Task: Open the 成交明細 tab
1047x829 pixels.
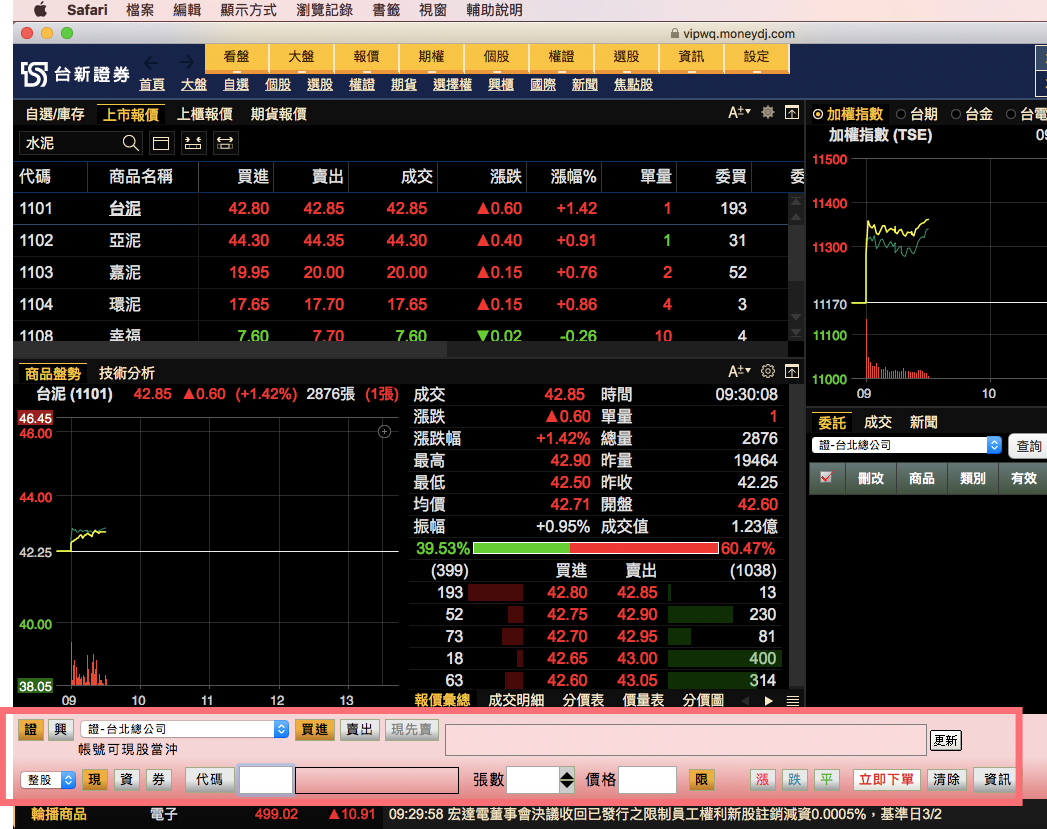Action: tap(516, 700)
